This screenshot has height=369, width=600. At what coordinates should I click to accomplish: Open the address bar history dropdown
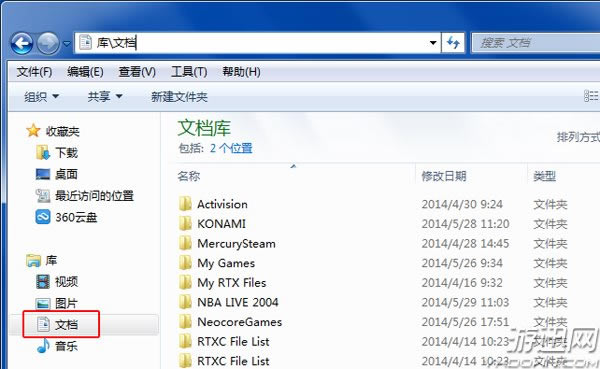(433, 42)
